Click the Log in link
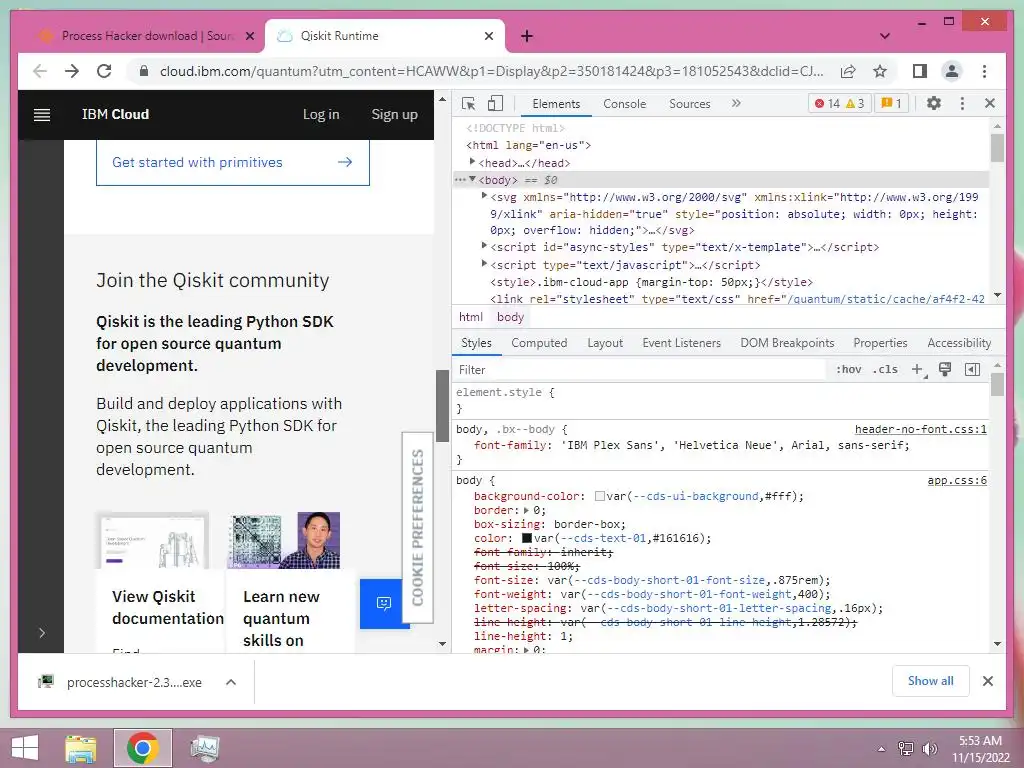The height and width of the screenshot is (768, 1024). coord(321,114)
